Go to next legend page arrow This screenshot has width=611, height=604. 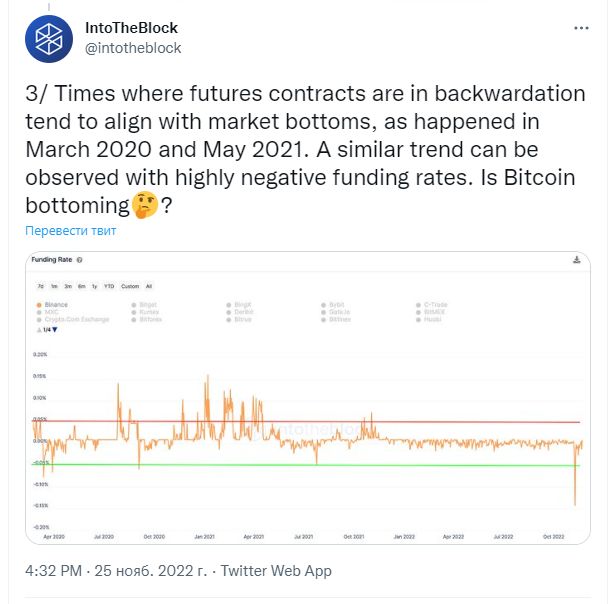tap(55, 329)
